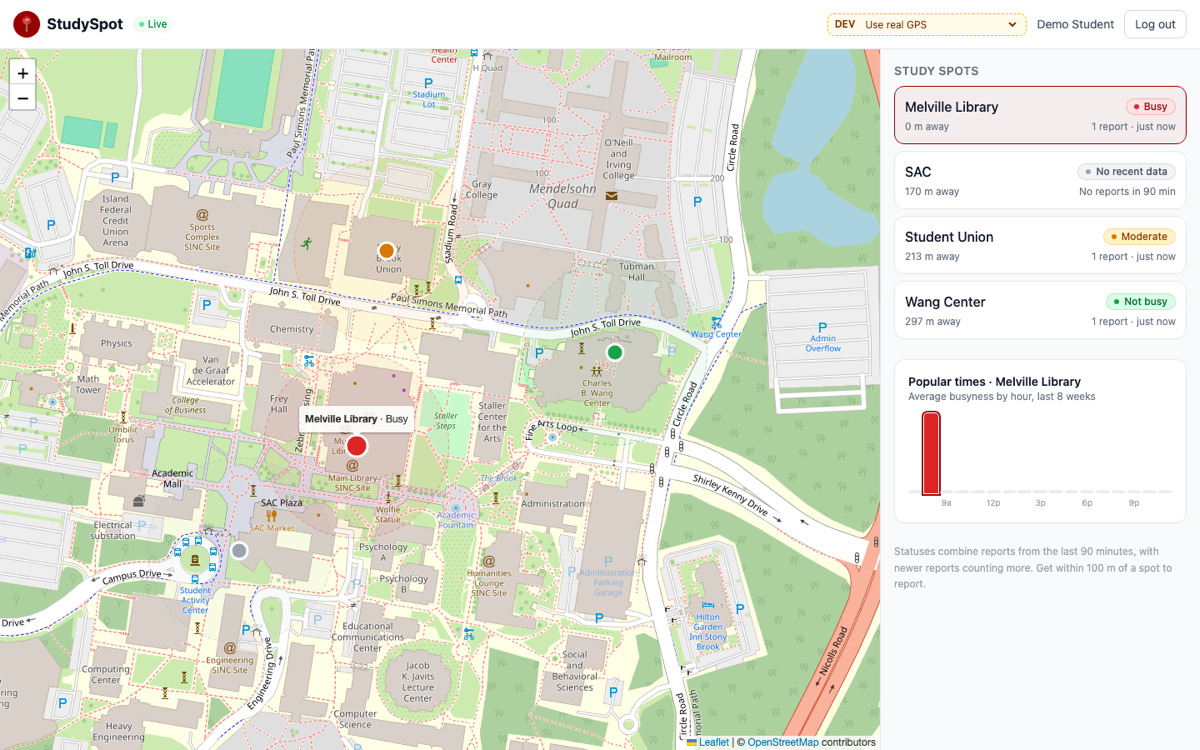
Task: Click the No recent data badge
Action: point(1126,171)
